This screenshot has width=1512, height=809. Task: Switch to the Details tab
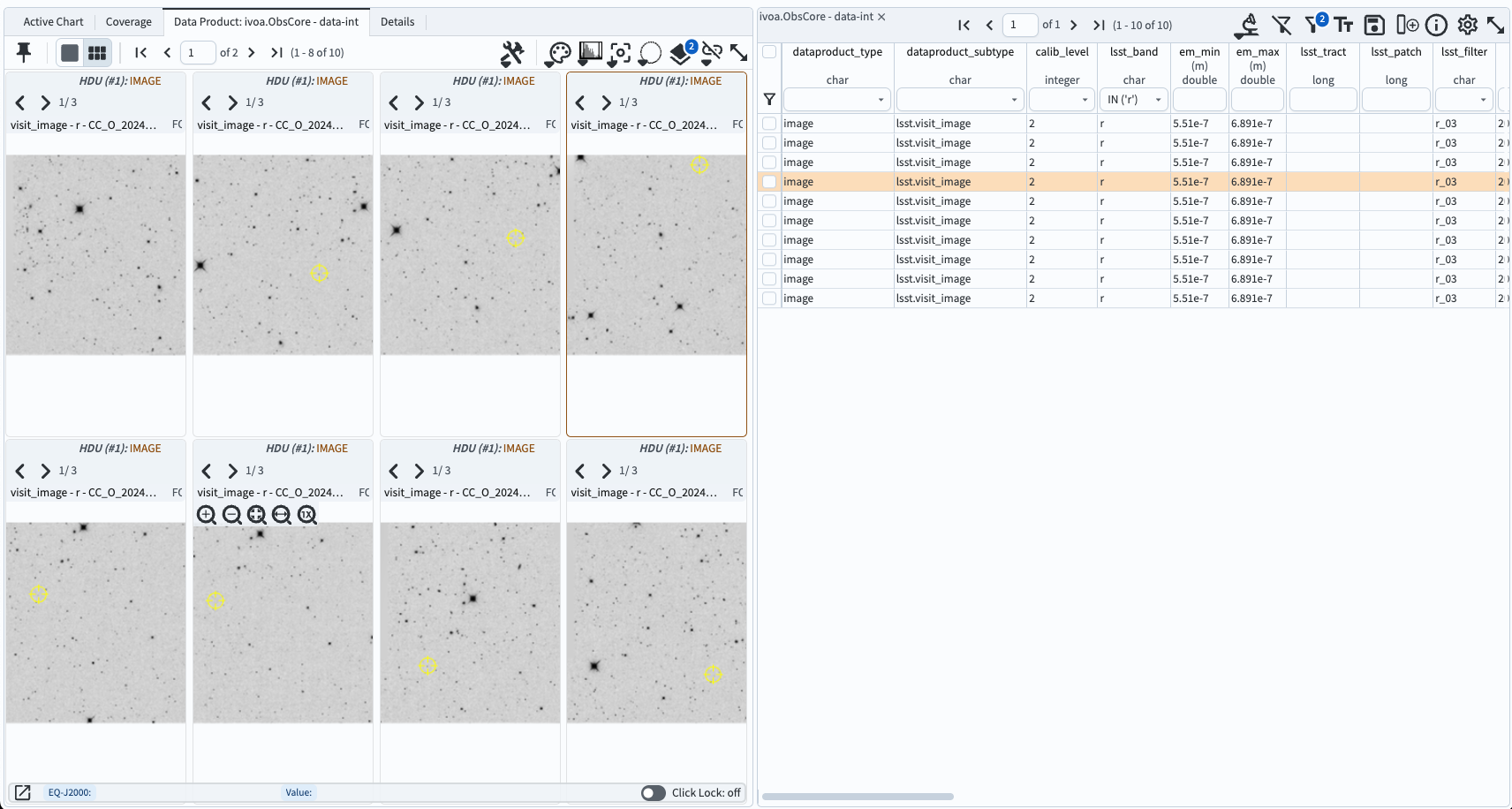(x=397, y=21)
